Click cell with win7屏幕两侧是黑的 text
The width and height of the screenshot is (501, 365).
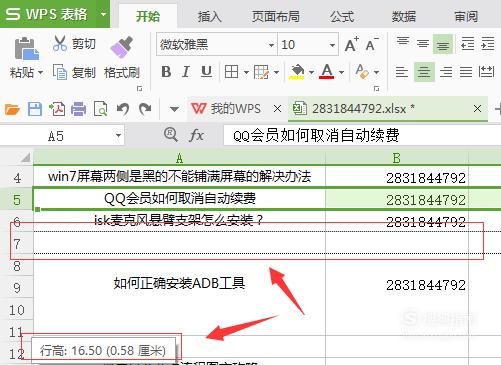pos(179,177)
